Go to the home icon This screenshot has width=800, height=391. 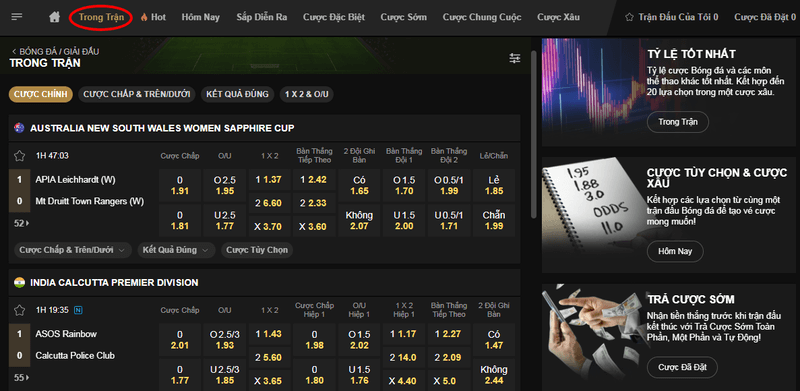55,17
